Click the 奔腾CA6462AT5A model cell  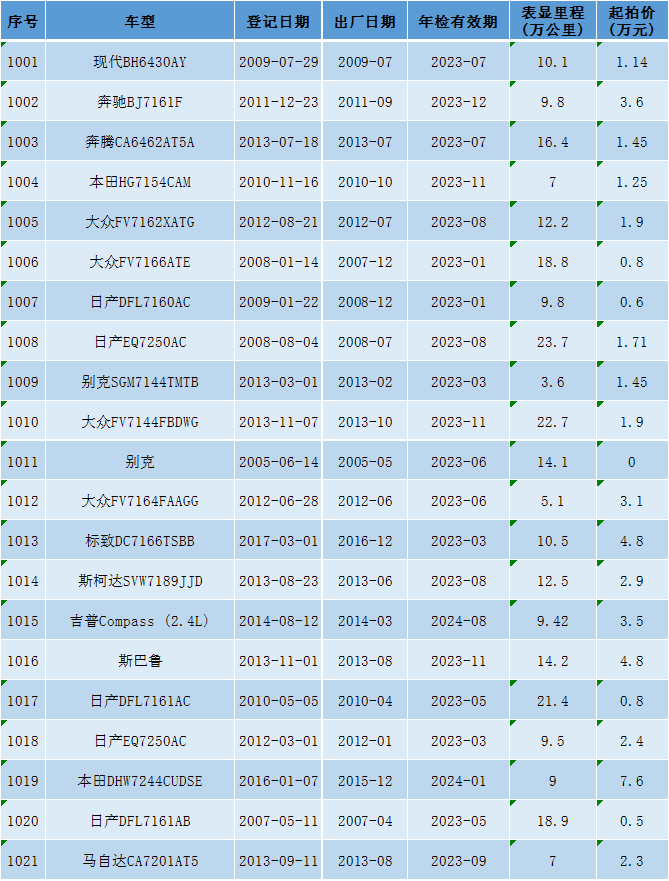pyautogui.click(x=140, y=141)
